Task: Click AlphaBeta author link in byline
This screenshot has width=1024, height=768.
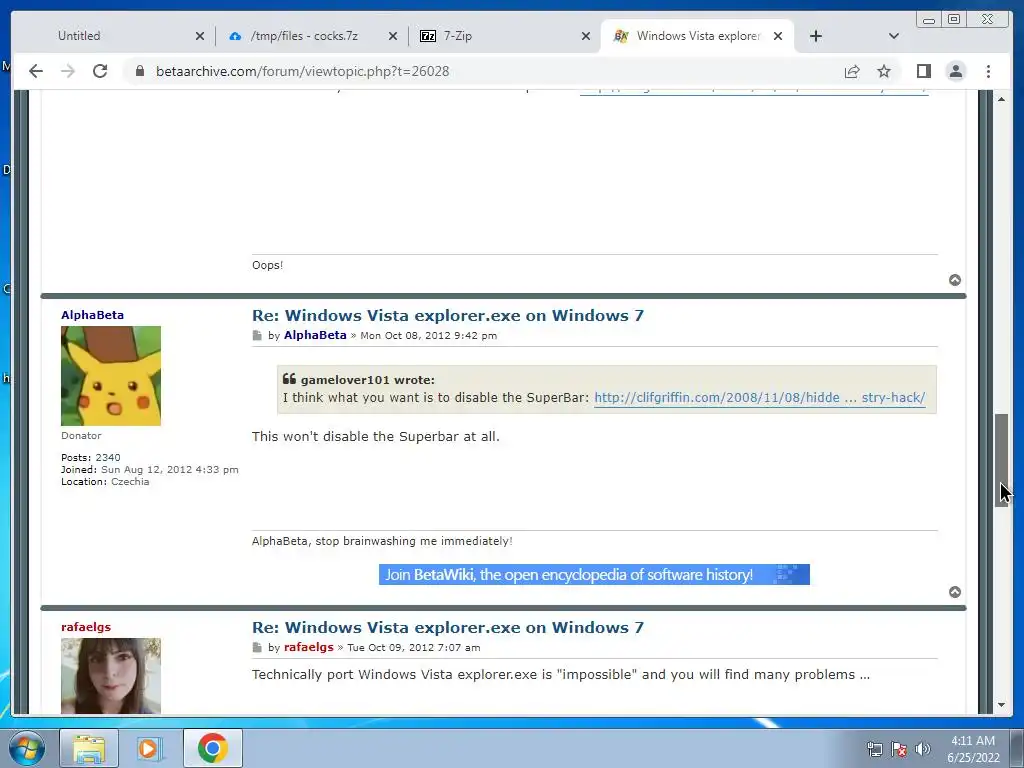Action: click(x=315, y=335)
